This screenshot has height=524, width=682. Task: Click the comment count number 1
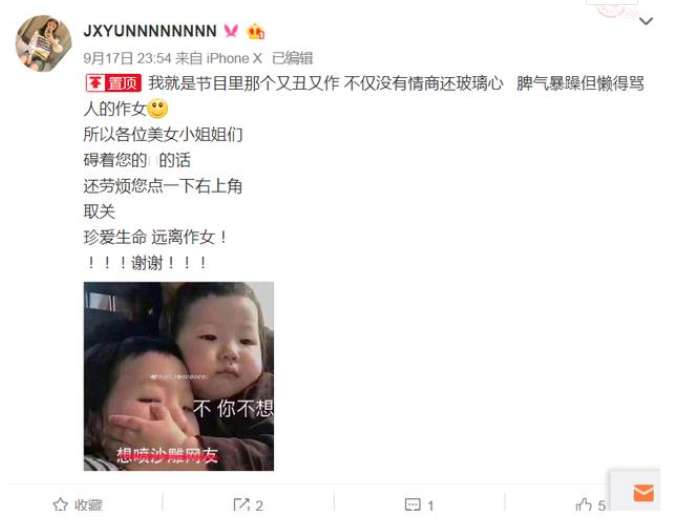[x=430, y=506]
